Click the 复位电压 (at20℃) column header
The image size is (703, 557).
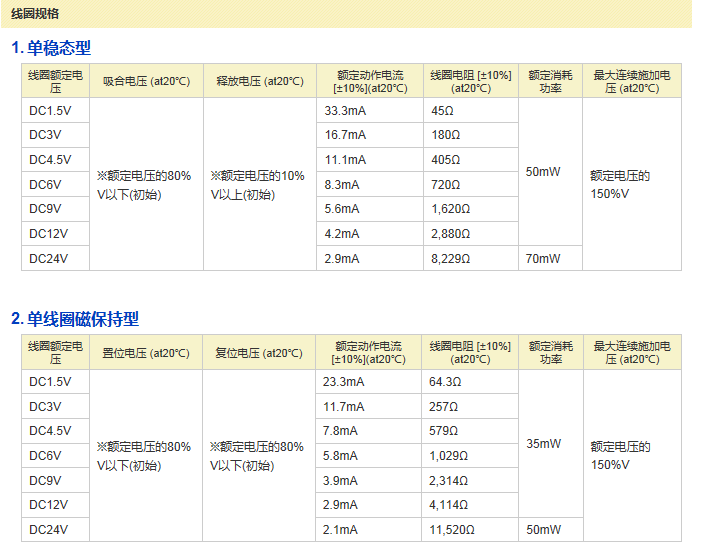coord(259,353)
